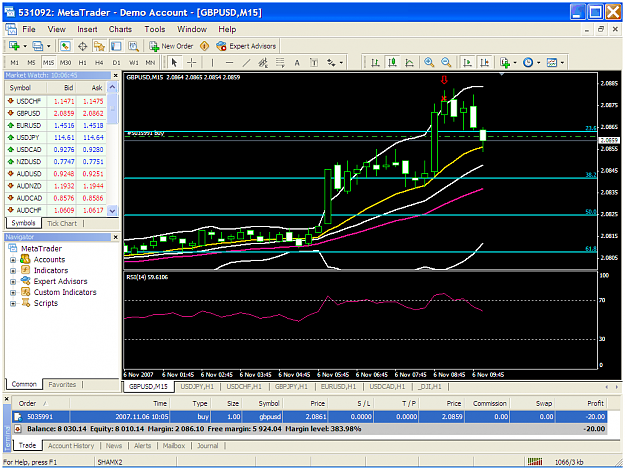Toggle the MN timeframe button
This screenshot has height=470, width=625.
tap(150, 63)
